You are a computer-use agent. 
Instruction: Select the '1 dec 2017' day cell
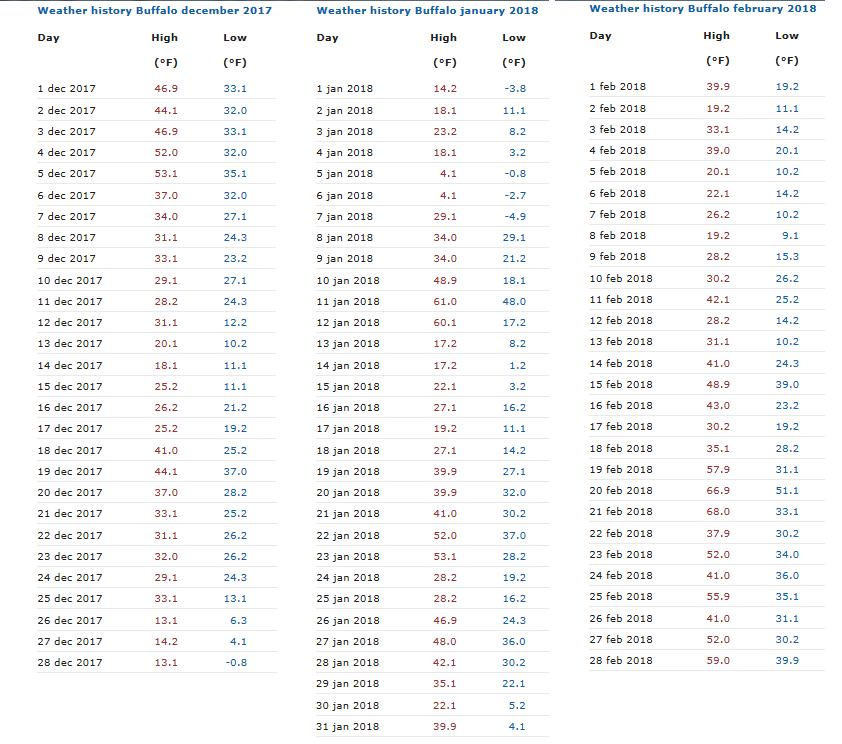coord(67,89)
